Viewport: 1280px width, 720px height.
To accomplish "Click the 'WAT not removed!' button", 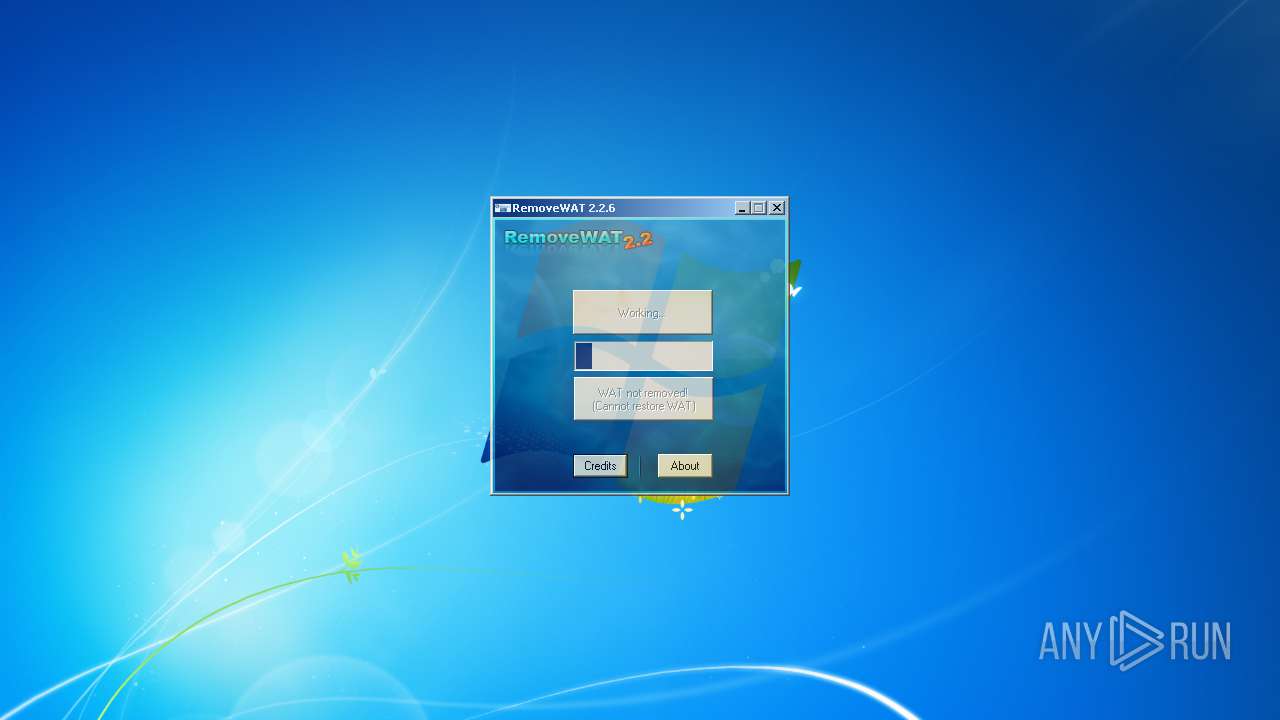I will 642,399.
